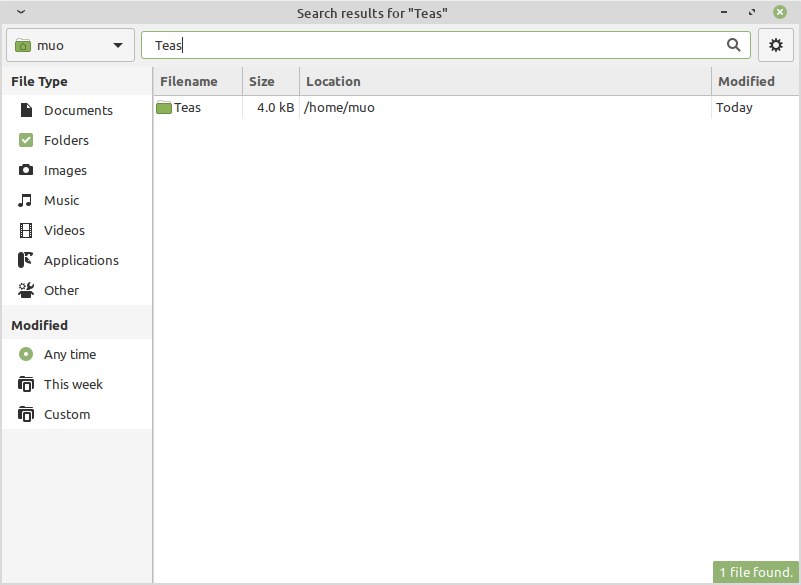
Task: Filter results by Documents file type
Action: [77, 110]
